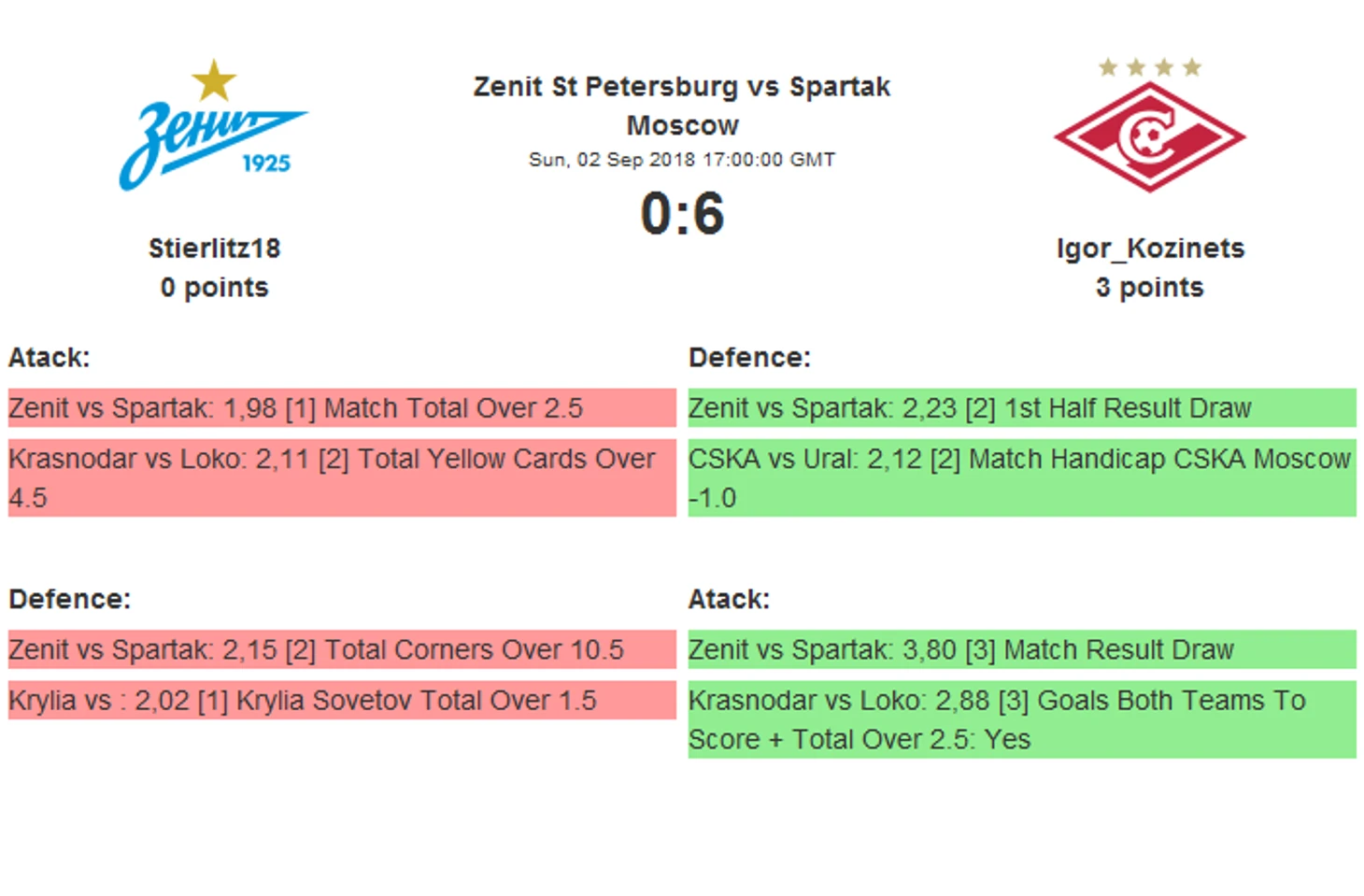This screenshot has height=896, width=1364.
Task: Click Stierlitz18's 0 points label
Action: click(214, 288)
